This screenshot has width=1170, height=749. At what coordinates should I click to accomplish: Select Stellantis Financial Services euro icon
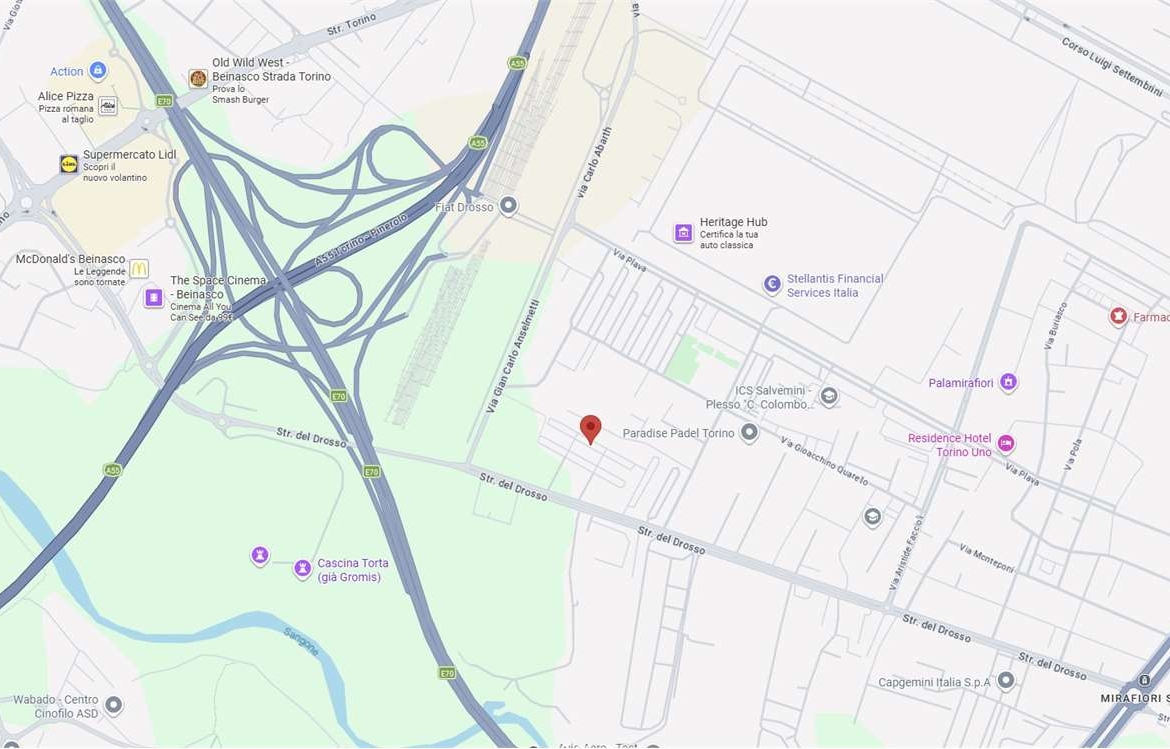[x=772, y=284]
